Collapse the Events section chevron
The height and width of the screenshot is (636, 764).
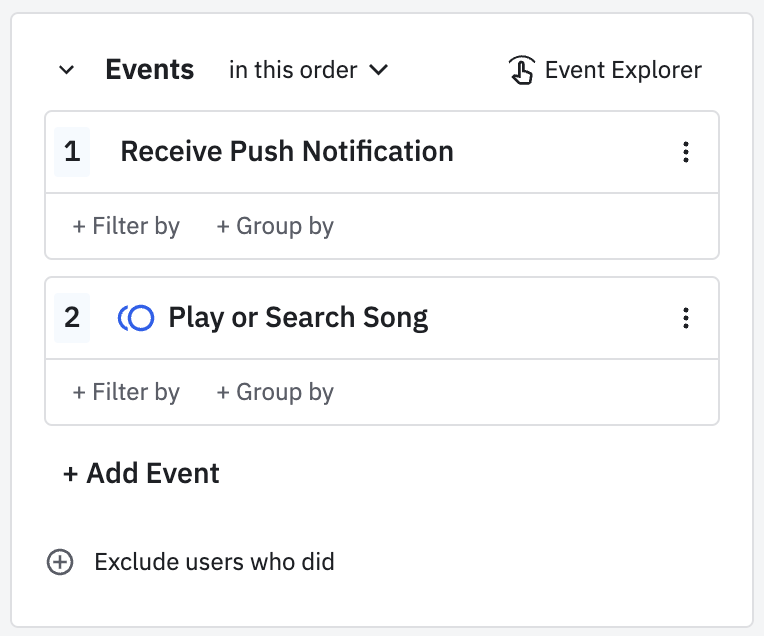[67, 70]
